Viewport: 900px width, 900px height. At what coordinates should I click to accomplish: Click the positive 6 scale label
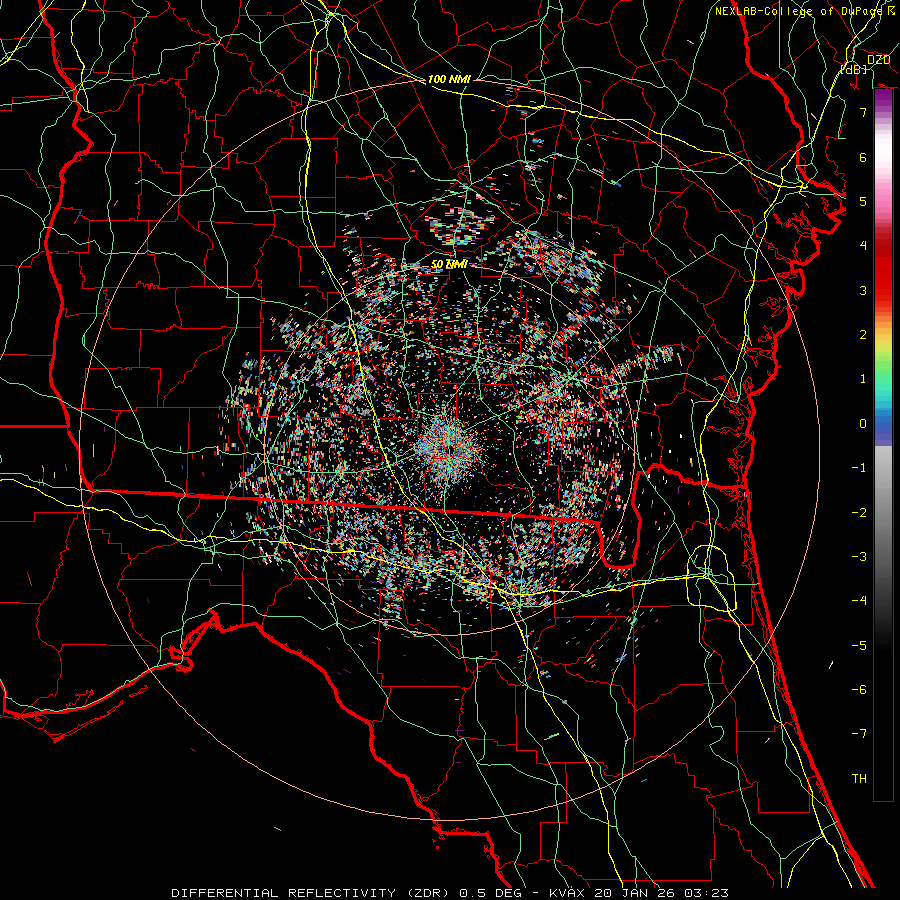click(x=863, y=157)
